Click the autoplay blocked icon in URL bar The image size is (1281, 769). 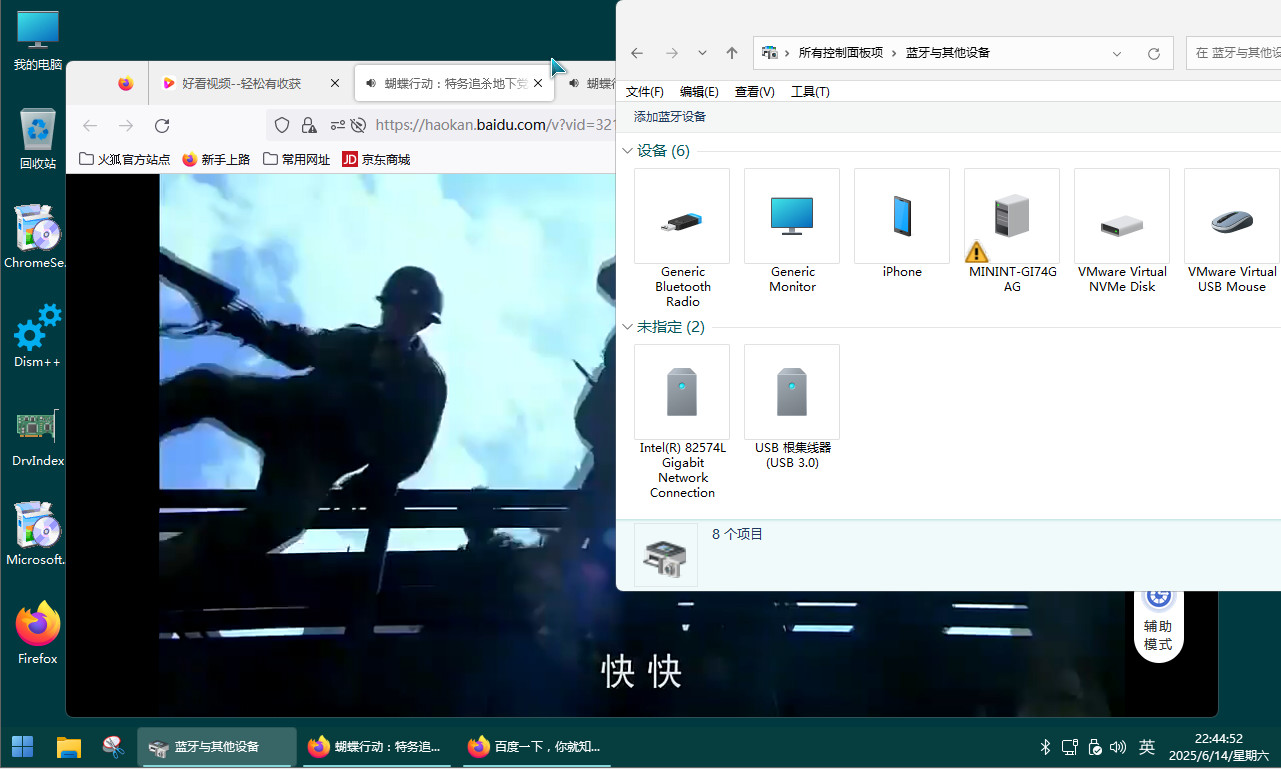pos(358,125)
